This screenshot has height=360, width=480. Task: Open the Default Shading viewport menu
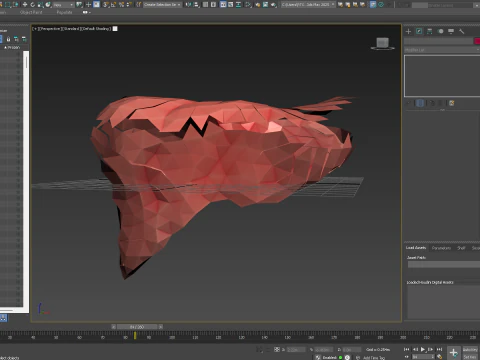pyautogui.click(x=95, y=29)
